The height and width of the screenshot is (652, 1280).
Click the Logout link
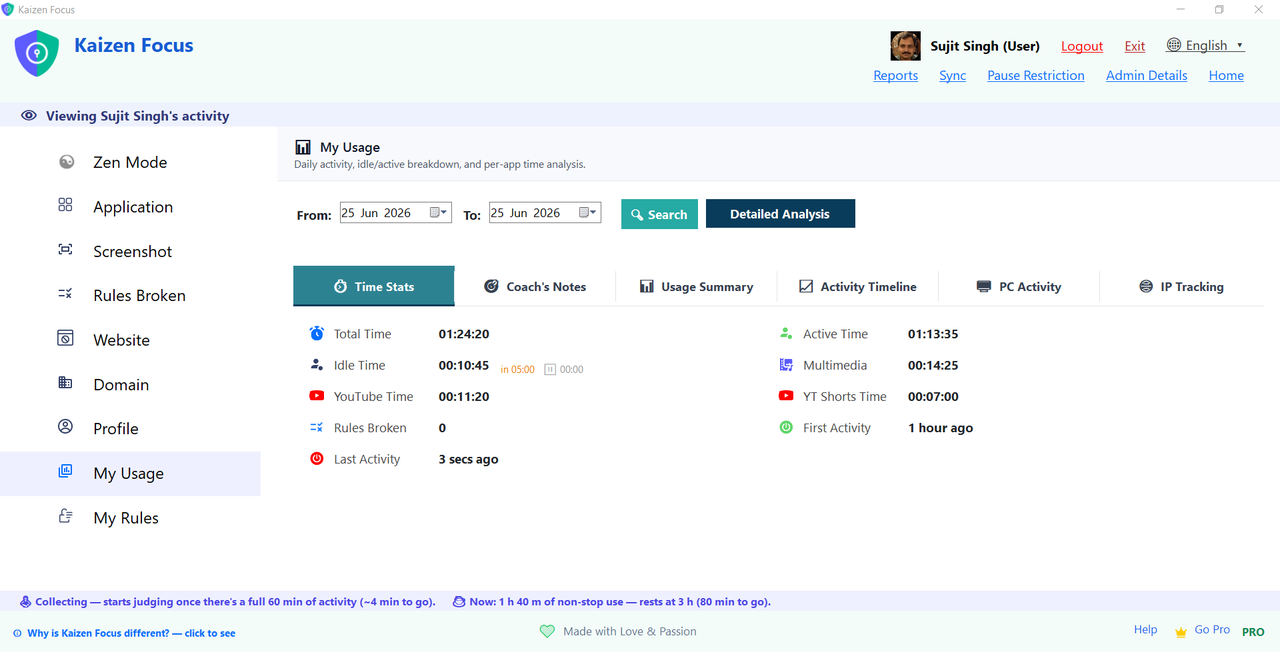pos(1082,46)
